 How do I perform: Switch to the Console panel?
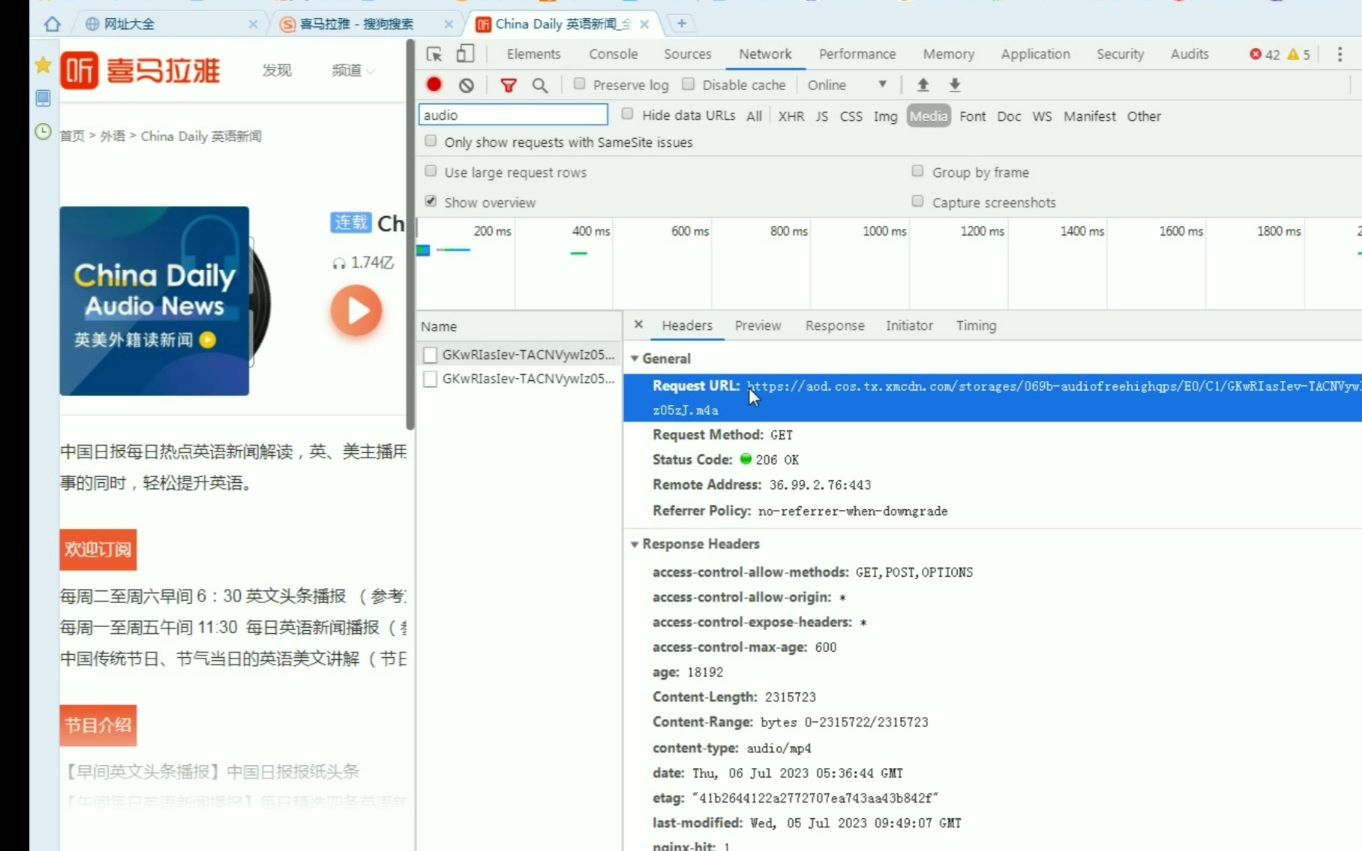[x=613, y=54]
